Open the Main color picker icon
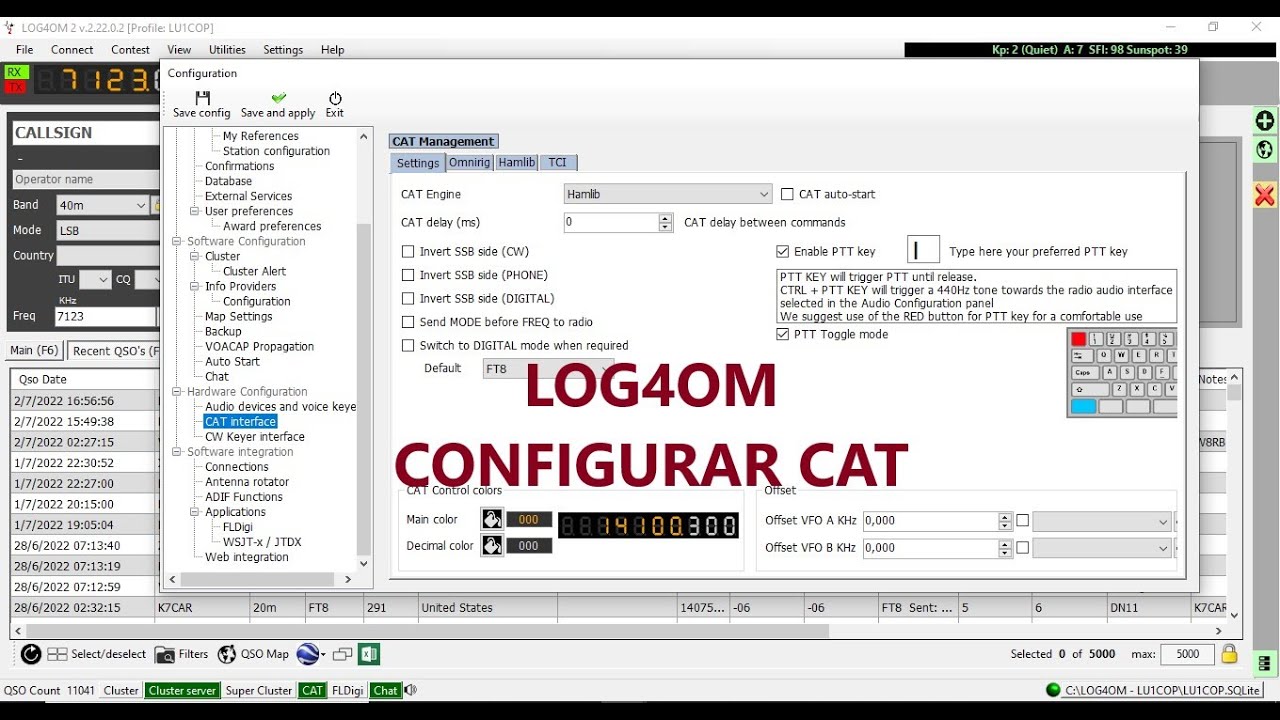This screenshot has height=720, width=1280. pyautogui.click(x=492, y=519)
